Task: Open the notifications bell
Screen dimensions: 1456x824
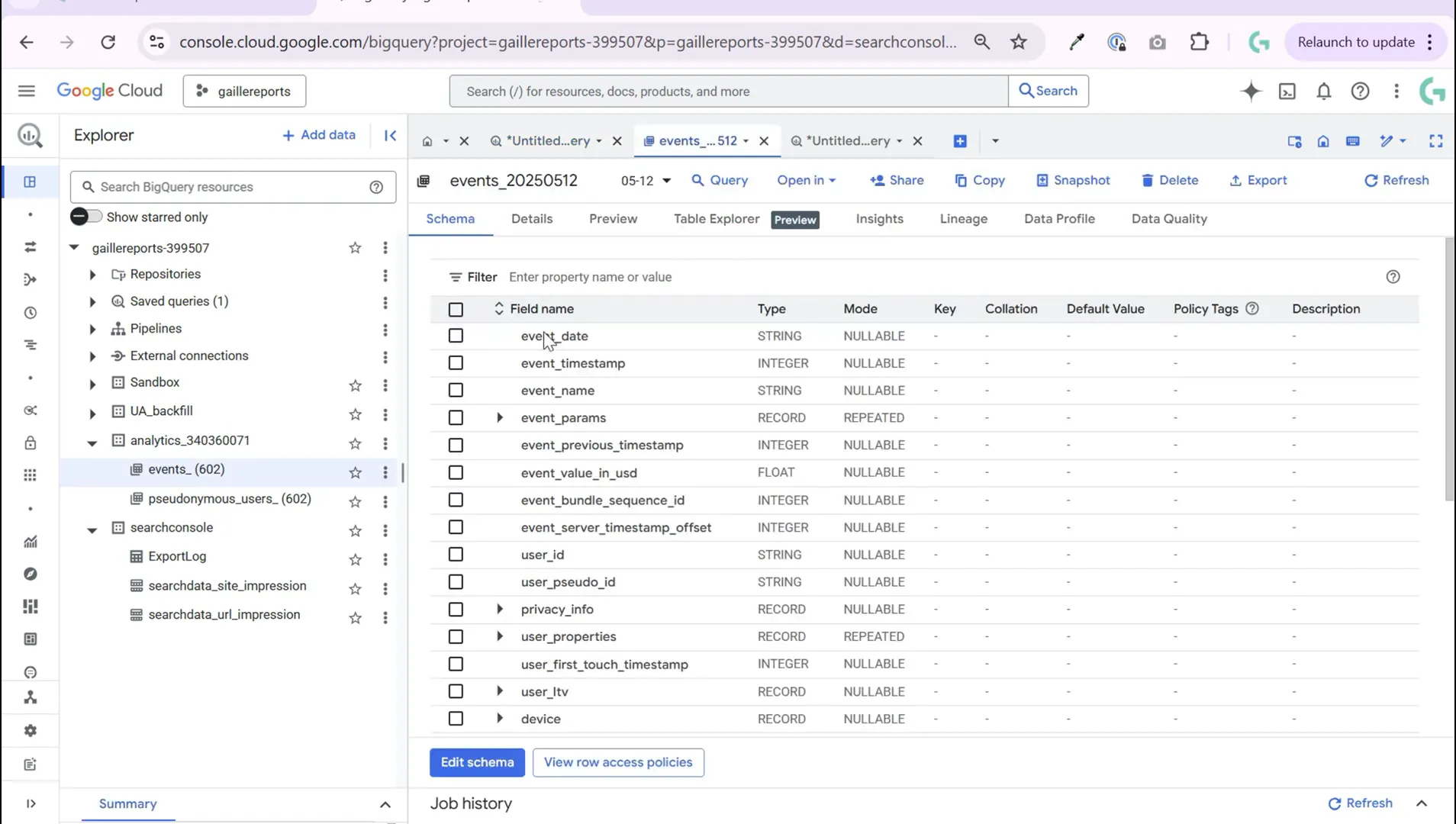Action: click(1324, 91)
